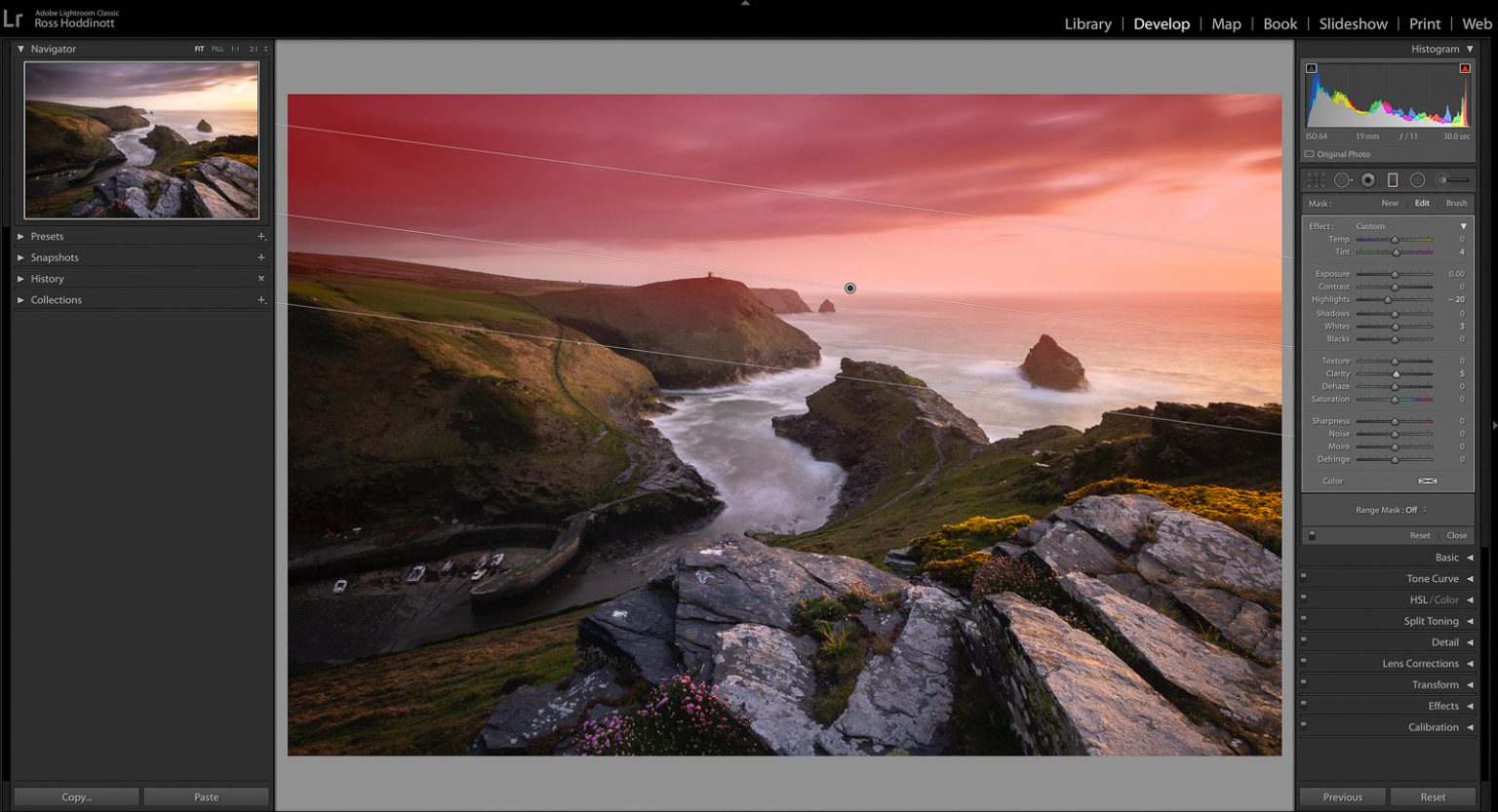
Task: Enable the Original Photo checkbox
Action: click(x=1311, y=153)
